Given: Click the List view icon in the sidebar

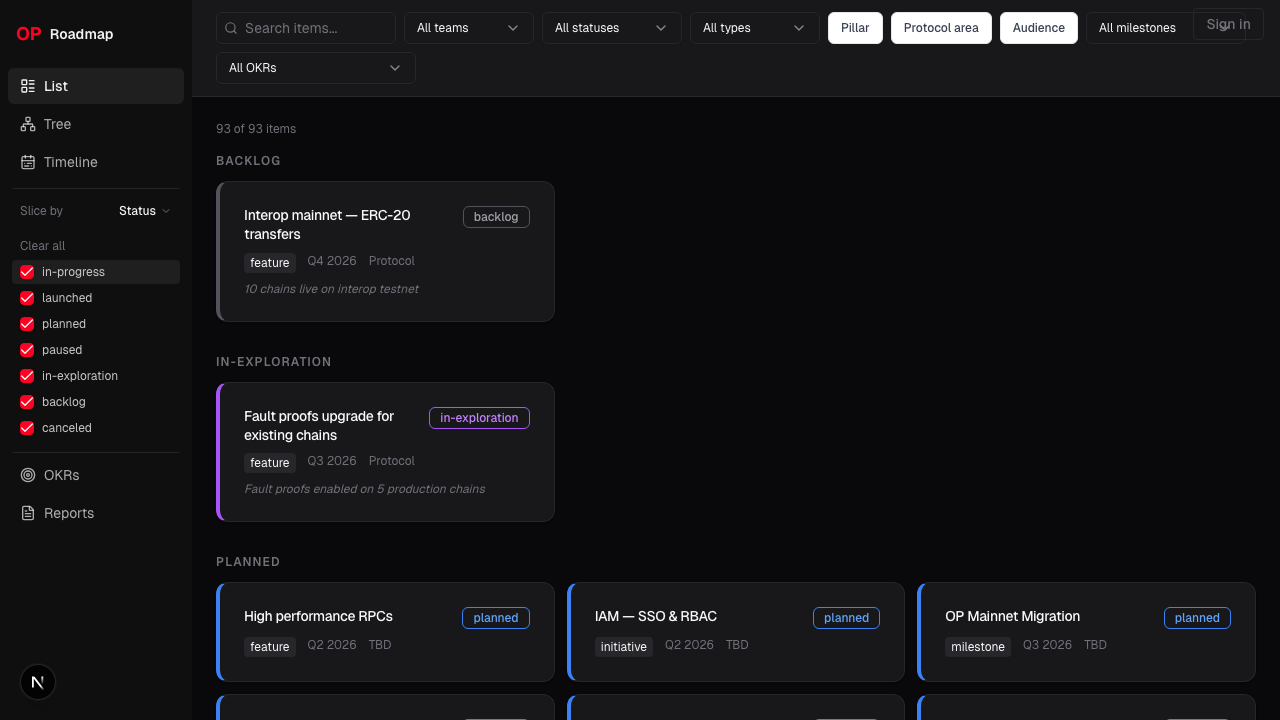Looking at the screenshot, I should pos(28,86).
